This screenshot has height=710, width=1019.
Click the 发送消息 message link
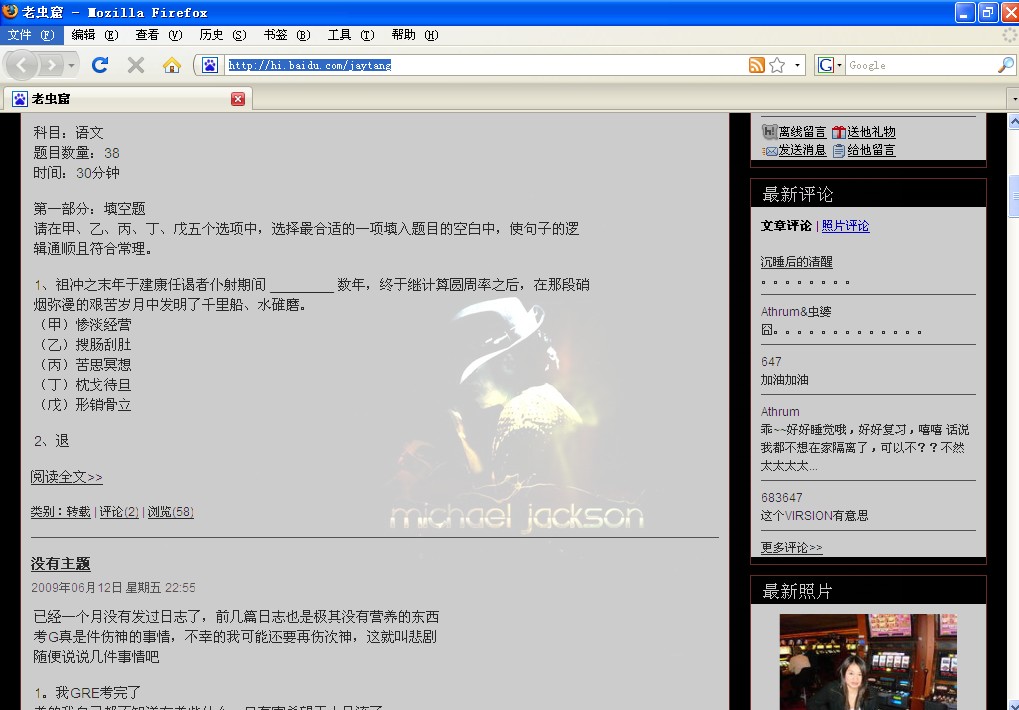pos(802,150)
